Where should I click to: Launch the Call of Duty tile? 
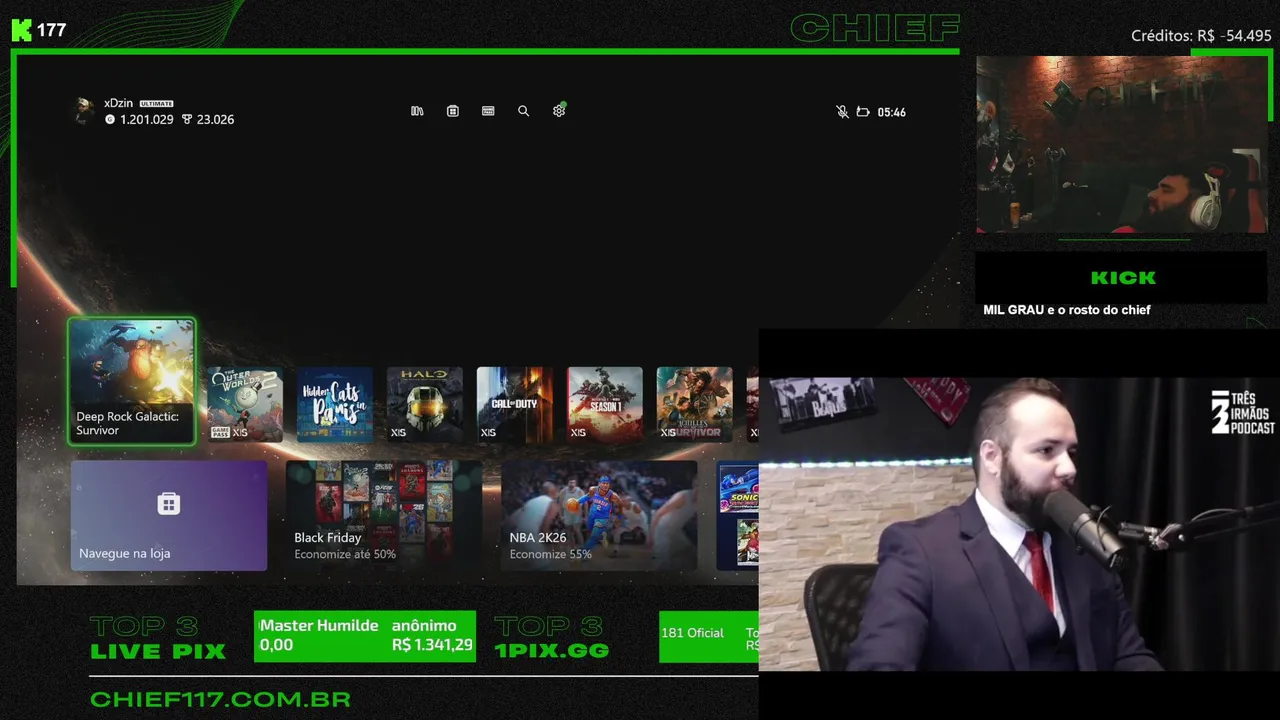(x=515, y=404)
